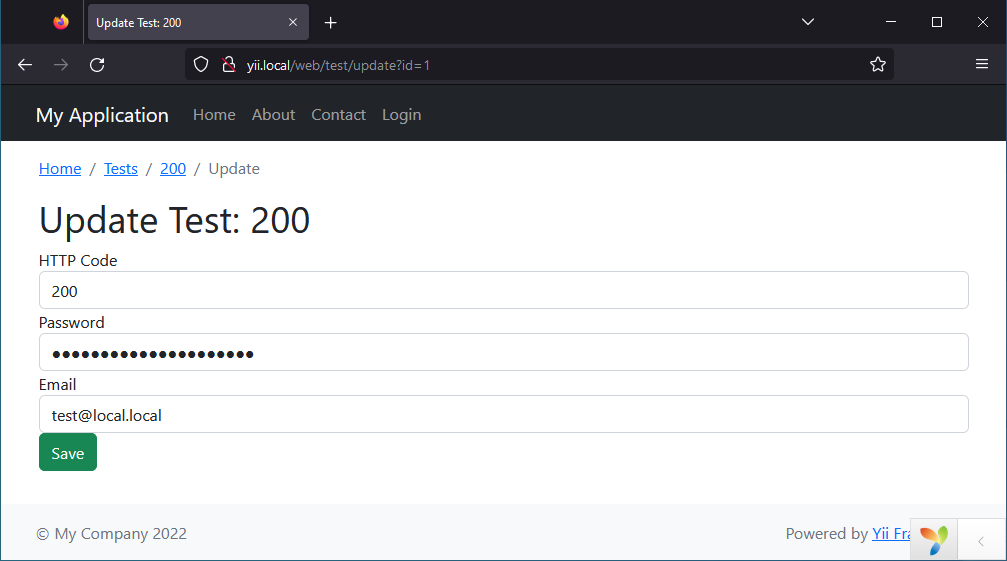Go back using the browser back arrow
Screen dimensions: 1007x561
(25, 65)
